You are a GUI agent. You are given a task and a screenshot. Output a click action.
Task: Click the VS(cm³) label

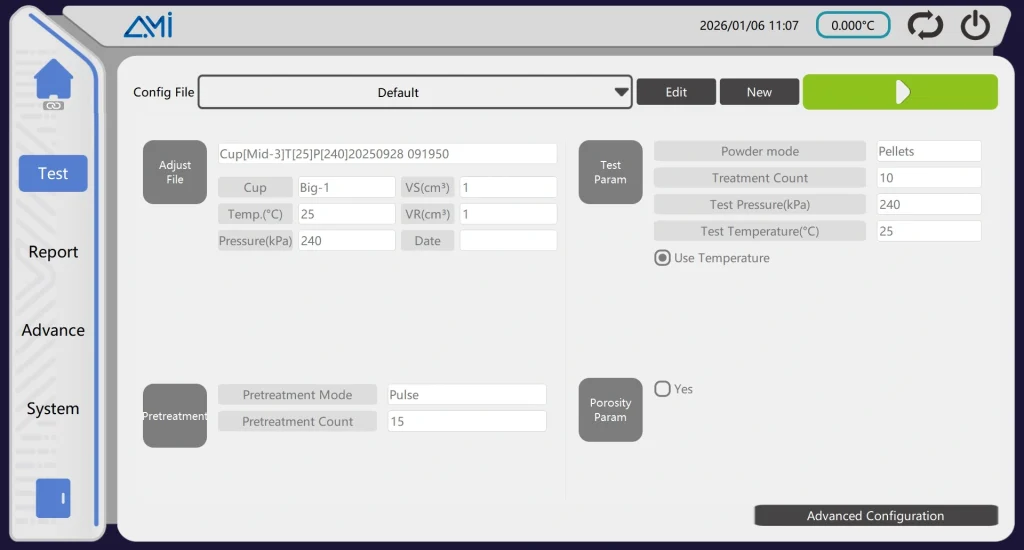(427, 187)
